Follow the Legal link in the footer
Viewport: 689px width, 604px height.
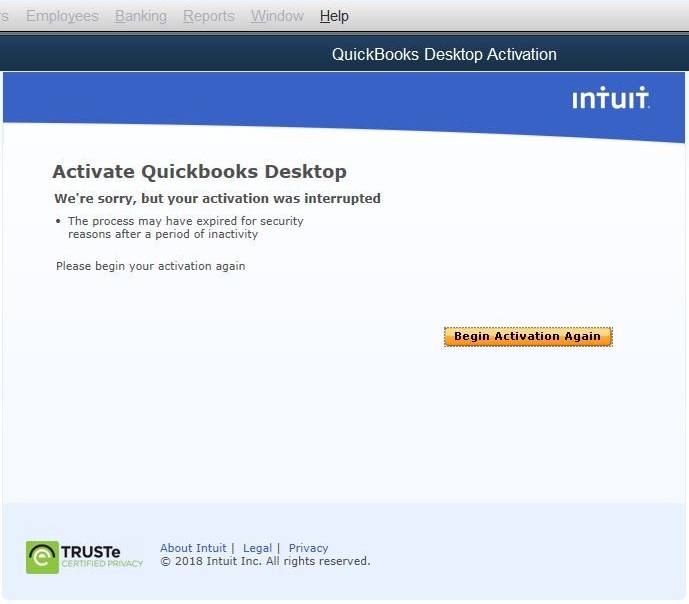[257, 548]
